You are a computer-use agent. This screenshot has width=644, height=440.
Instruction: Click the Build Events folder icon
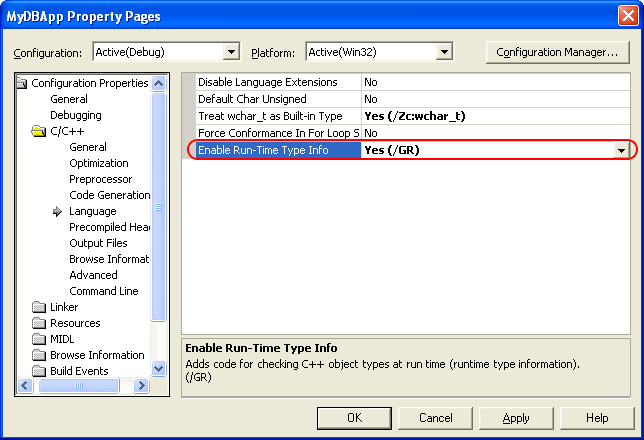[39, 371]
